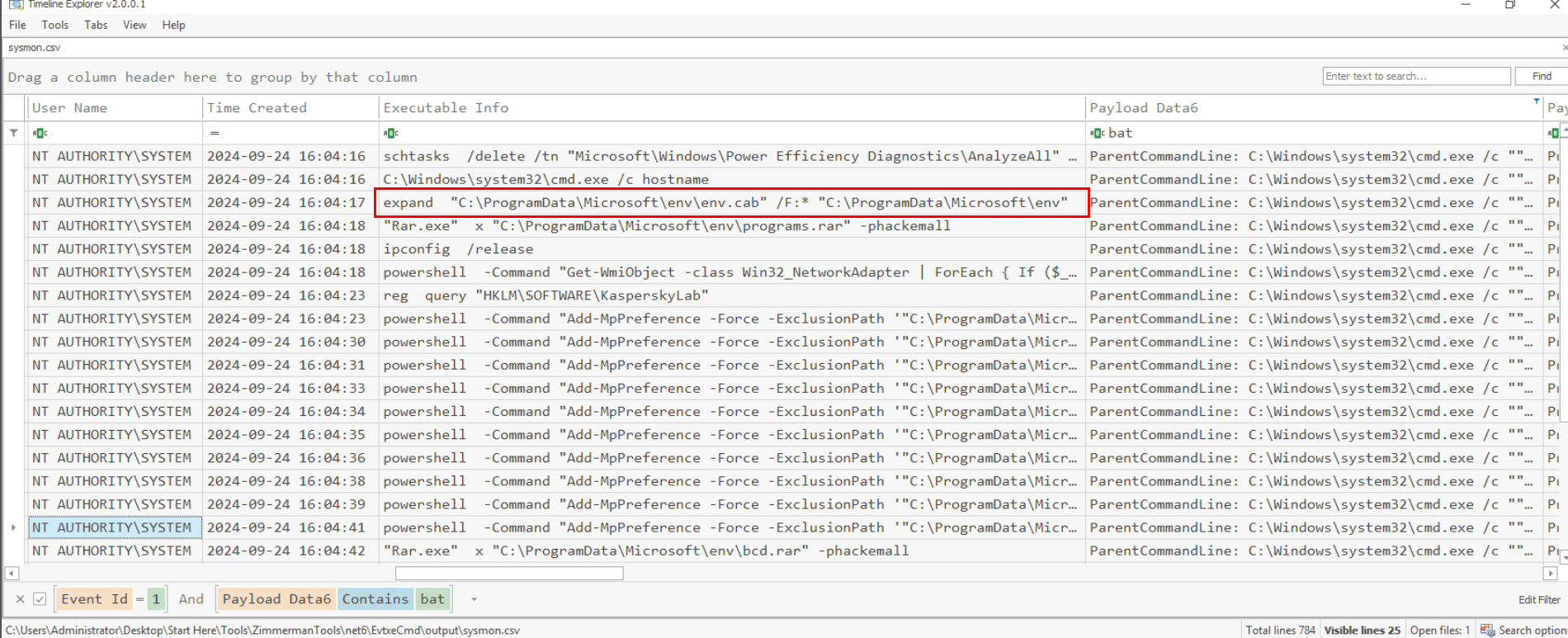Screen dimensions: 1568x638
Task: Click the equals operator icon under Time Created
Action: tap(215, 133)
